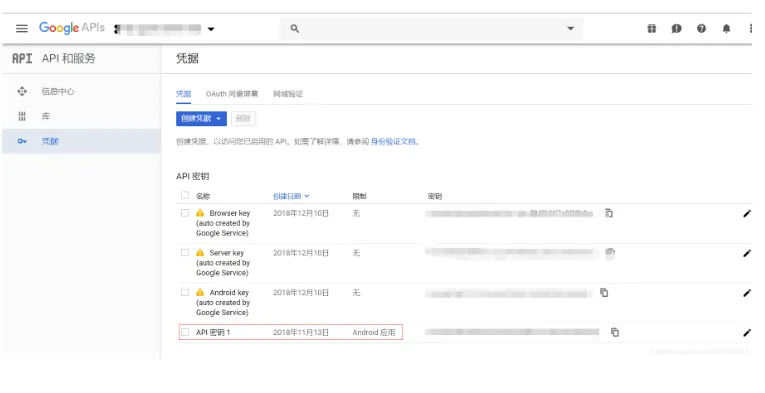
Task: Click the Server key warning icon
Action: (x=200, y=252)
